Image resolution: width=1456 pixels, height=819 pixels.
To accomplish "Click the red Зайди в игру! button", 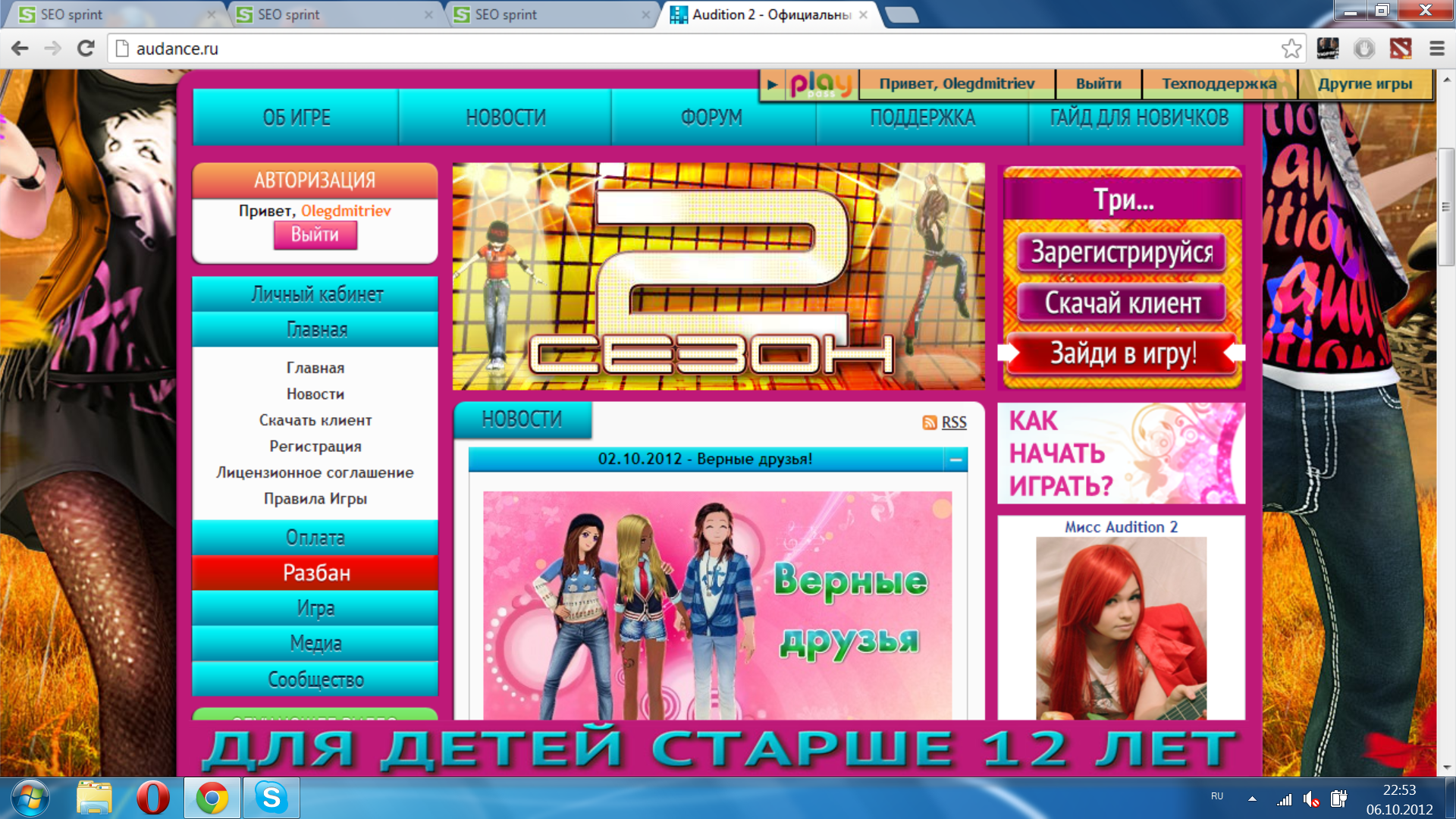I will 1122,353.
